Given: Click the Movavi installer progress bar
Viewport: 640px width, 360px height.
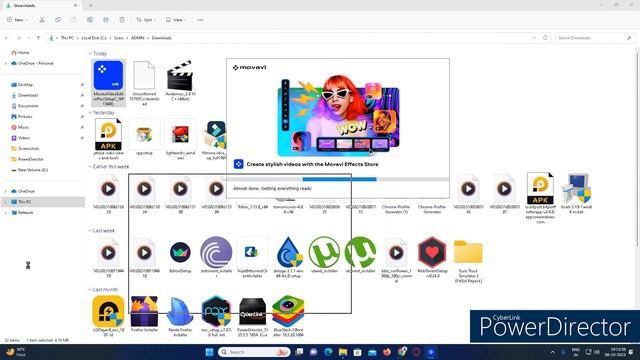Looking at the screenshot, I should [338, 179].
